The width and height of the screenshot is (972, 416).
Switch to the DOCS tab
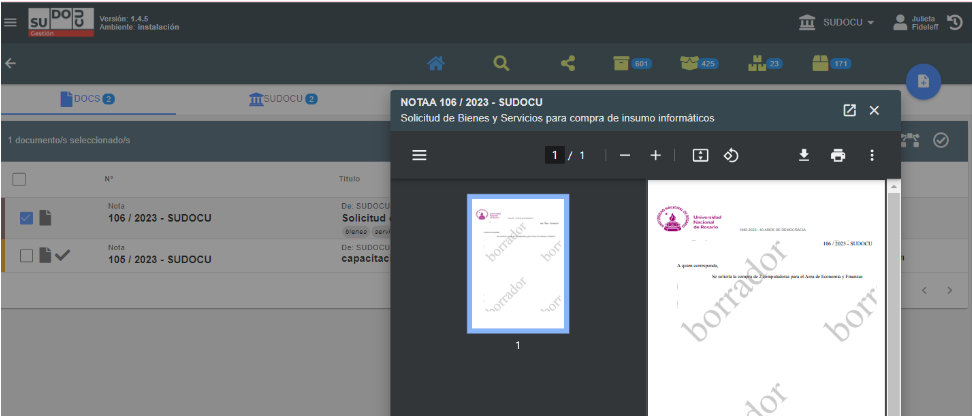tap(88, 98)
